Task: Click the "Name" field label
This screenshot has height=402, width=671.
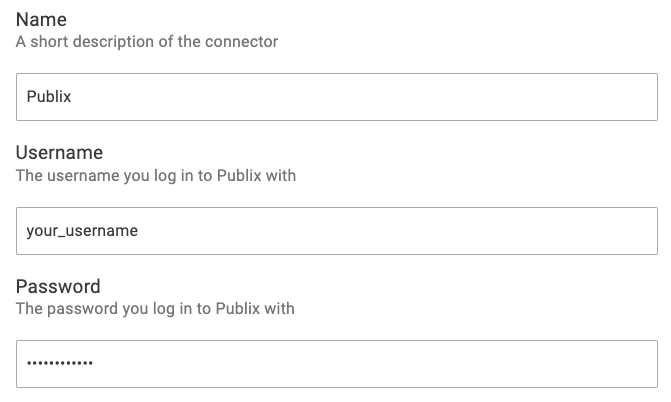Action: pos(39,20)
